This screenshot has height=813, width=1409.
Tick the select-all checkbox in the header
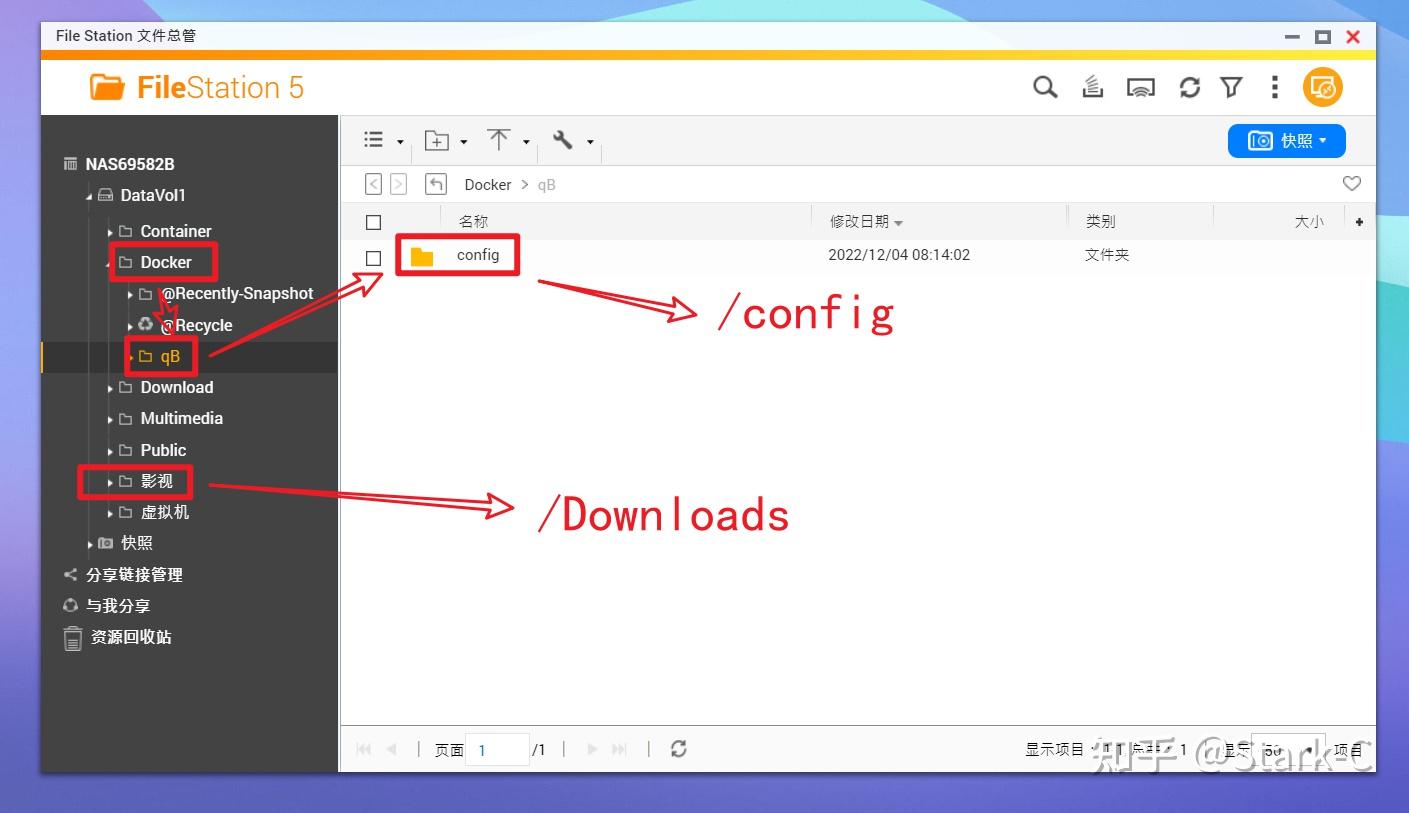[374, 222]
